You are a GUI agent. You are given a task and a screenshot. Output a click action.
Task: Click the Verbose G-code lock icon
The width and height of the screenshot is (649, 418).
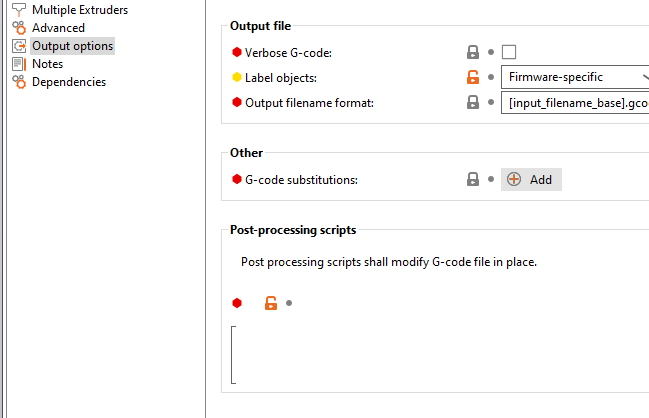pyautogui.click(x=473, y=51)
